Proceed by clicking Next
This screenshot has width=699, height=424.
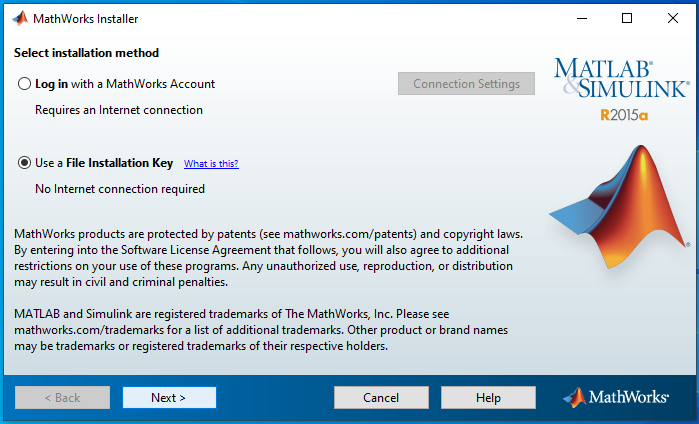point(169,397)
